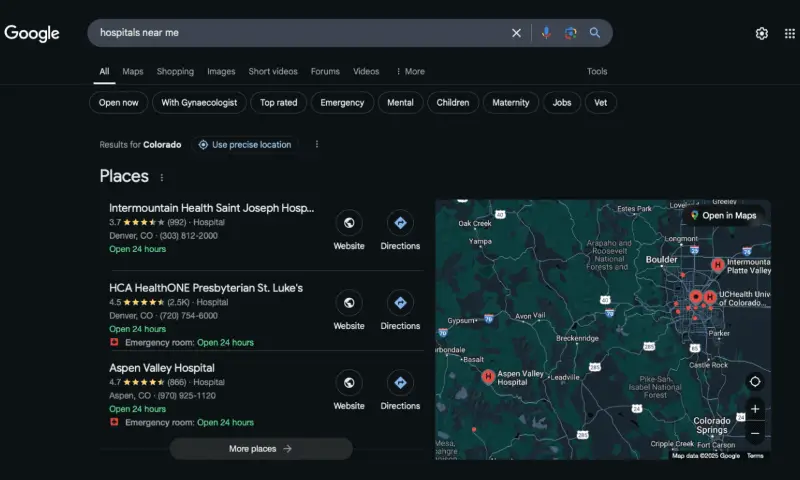Image resolution: width=800 pixels, height=480 pixels.
Task: Click the magnifying glass search icon
Action: pyautogui.click(x=594, y=33)
